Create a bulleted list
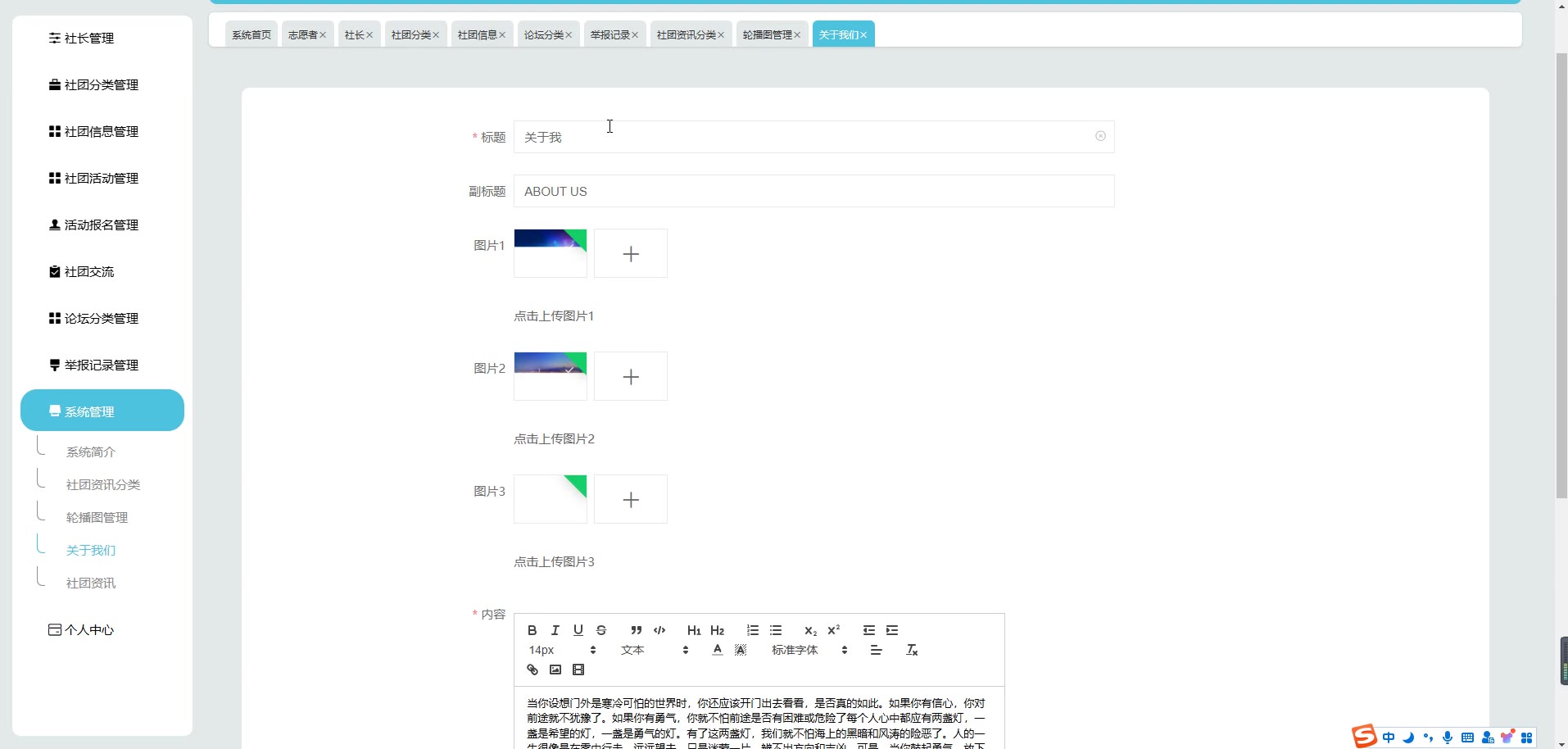This screenshot has height=749, width=1568. (x=776, y=630)
